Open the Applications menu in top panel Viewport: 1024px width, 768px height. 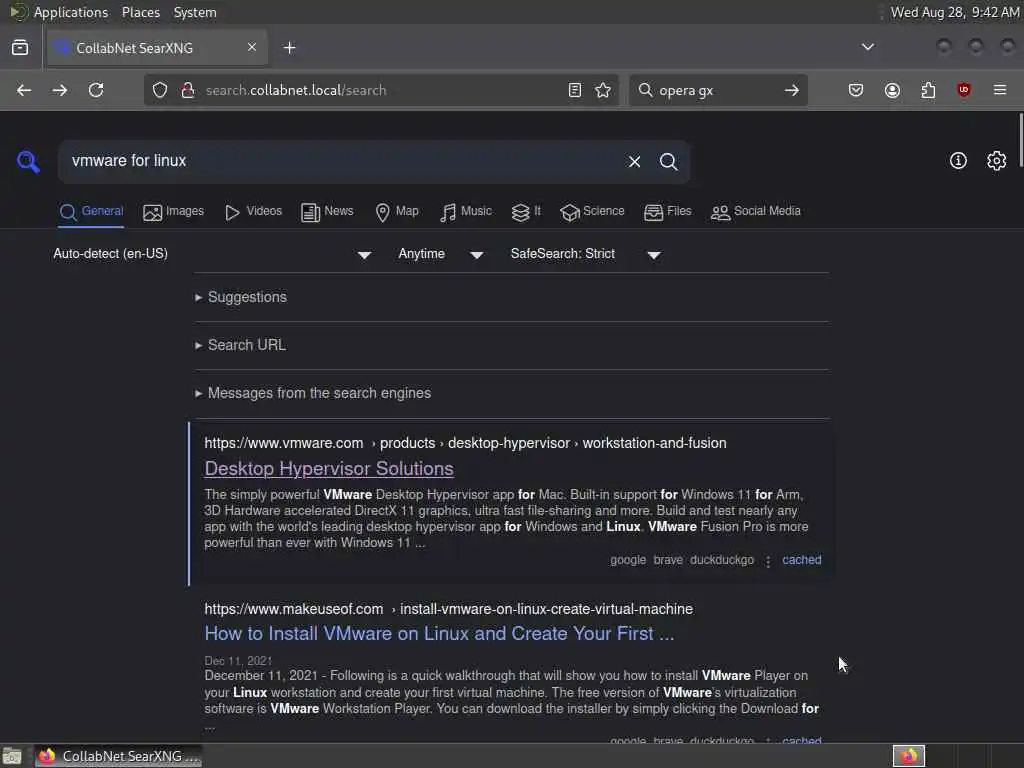(71, 12)
